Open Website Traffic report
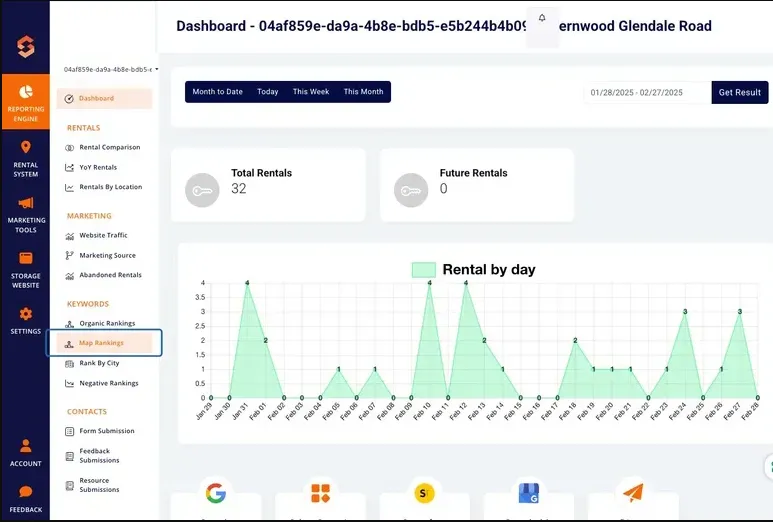This screenshot has width=773, height=522. point(105,236)
